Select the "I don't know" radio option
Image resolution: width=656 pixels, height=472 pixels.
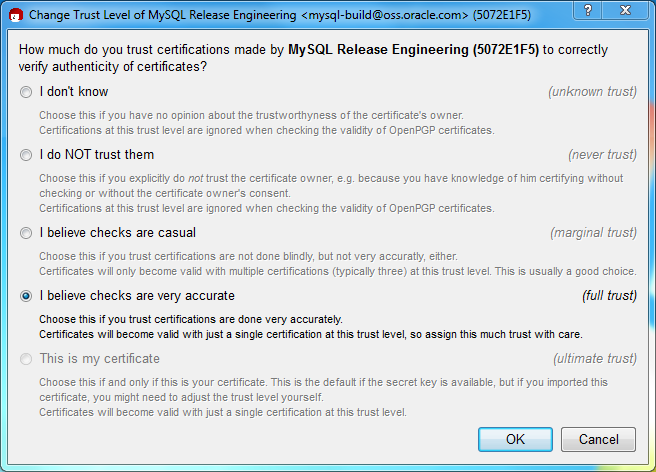[x=26, y=92]
